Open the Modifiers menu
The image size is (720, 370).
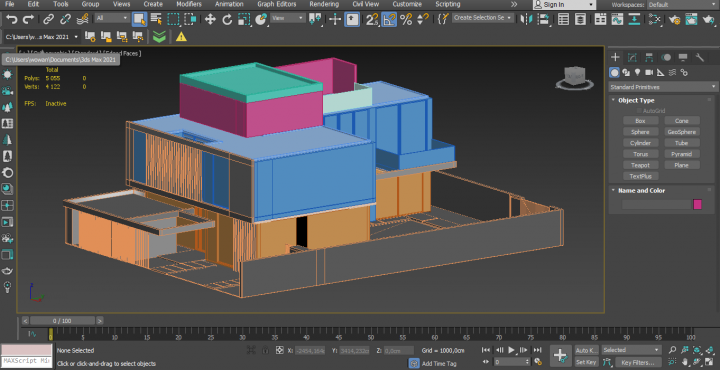(189, 4)
